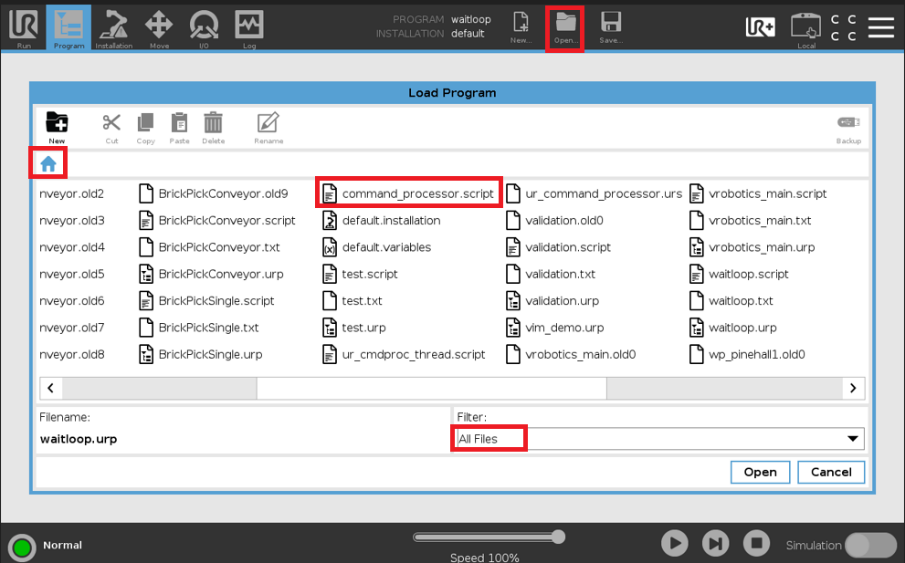The height and width of the screenshot is (563, 905).
Task: Select waitloop.urp file in list
Action: (x=733, y=327)
